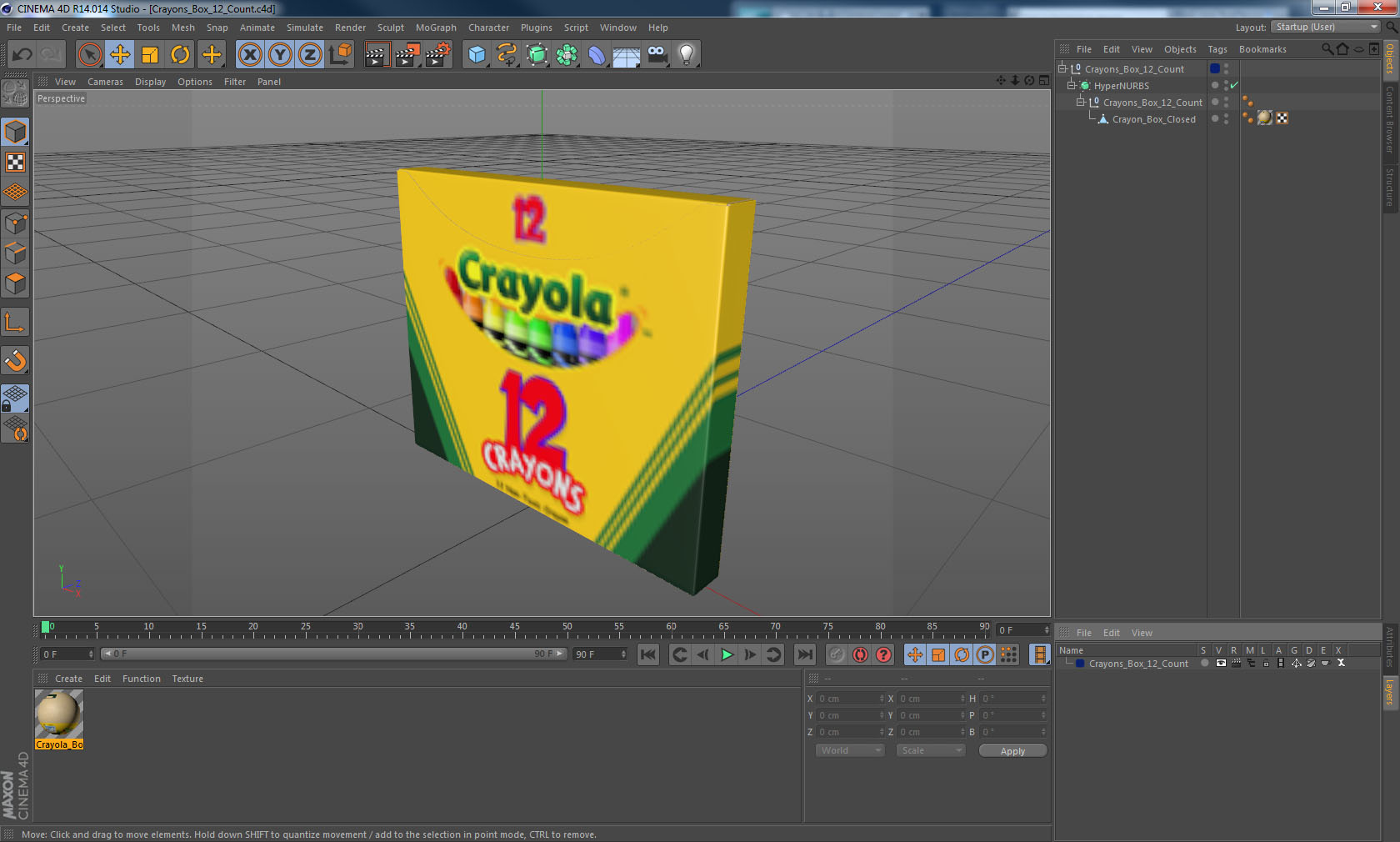1400x842 pixels.
Task: Open the Array modeling objects icon
Action: tap(567, 55)
